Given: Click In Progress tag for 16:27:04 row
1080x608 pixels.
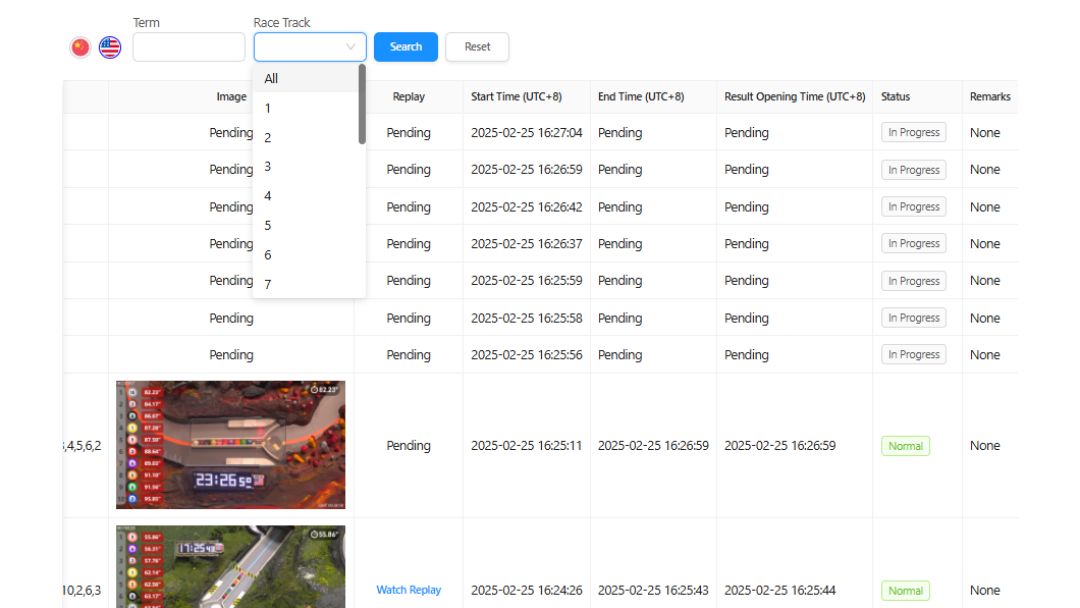Looking at the screenshot, I should pos(914,132).
